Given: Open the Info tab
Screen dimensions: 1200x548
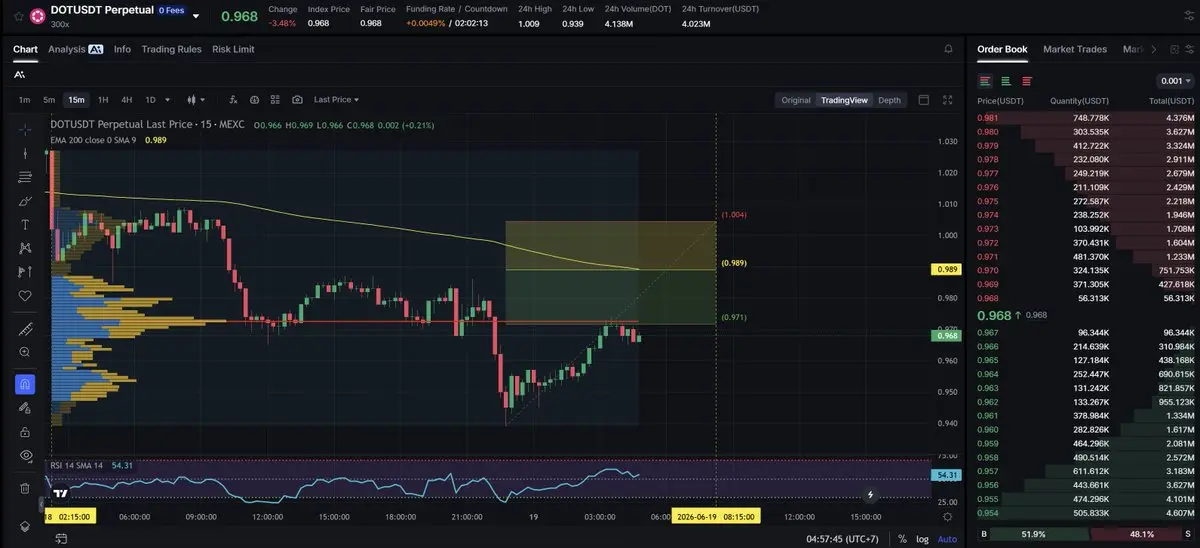Looking at the screenshot, I should [122, 49].
